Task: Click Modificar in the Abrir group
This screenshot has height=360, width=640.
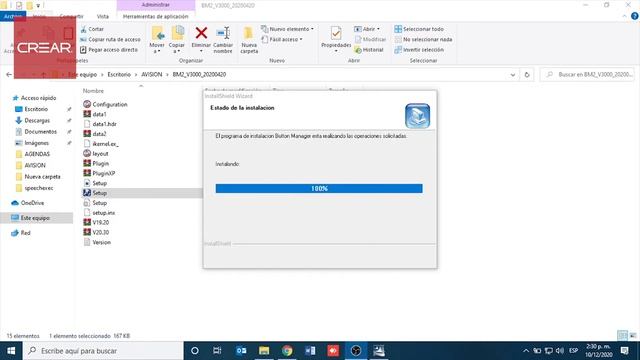Action: 370,40
